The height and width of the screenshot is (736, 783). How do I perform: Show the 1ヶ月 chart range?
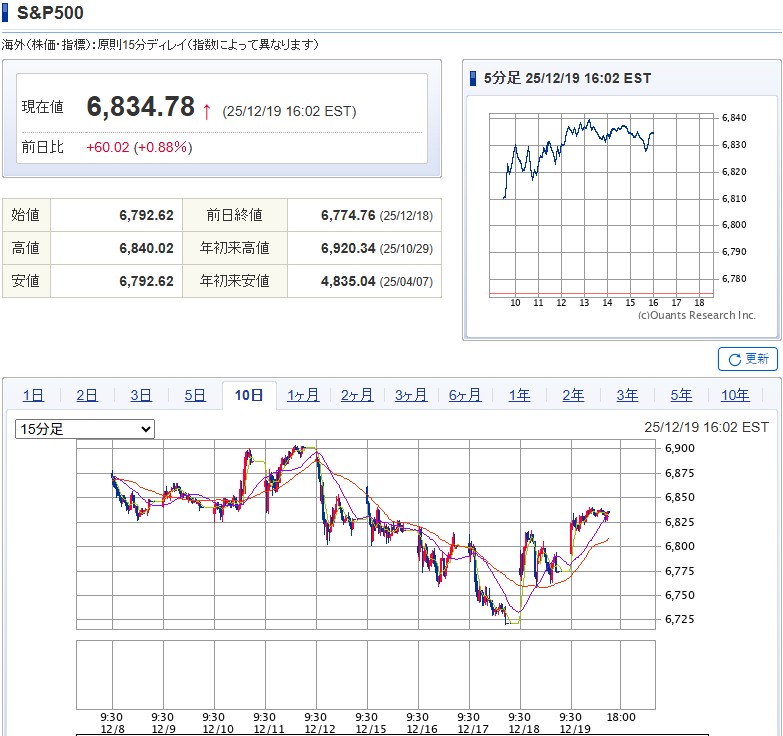[303, 395]
